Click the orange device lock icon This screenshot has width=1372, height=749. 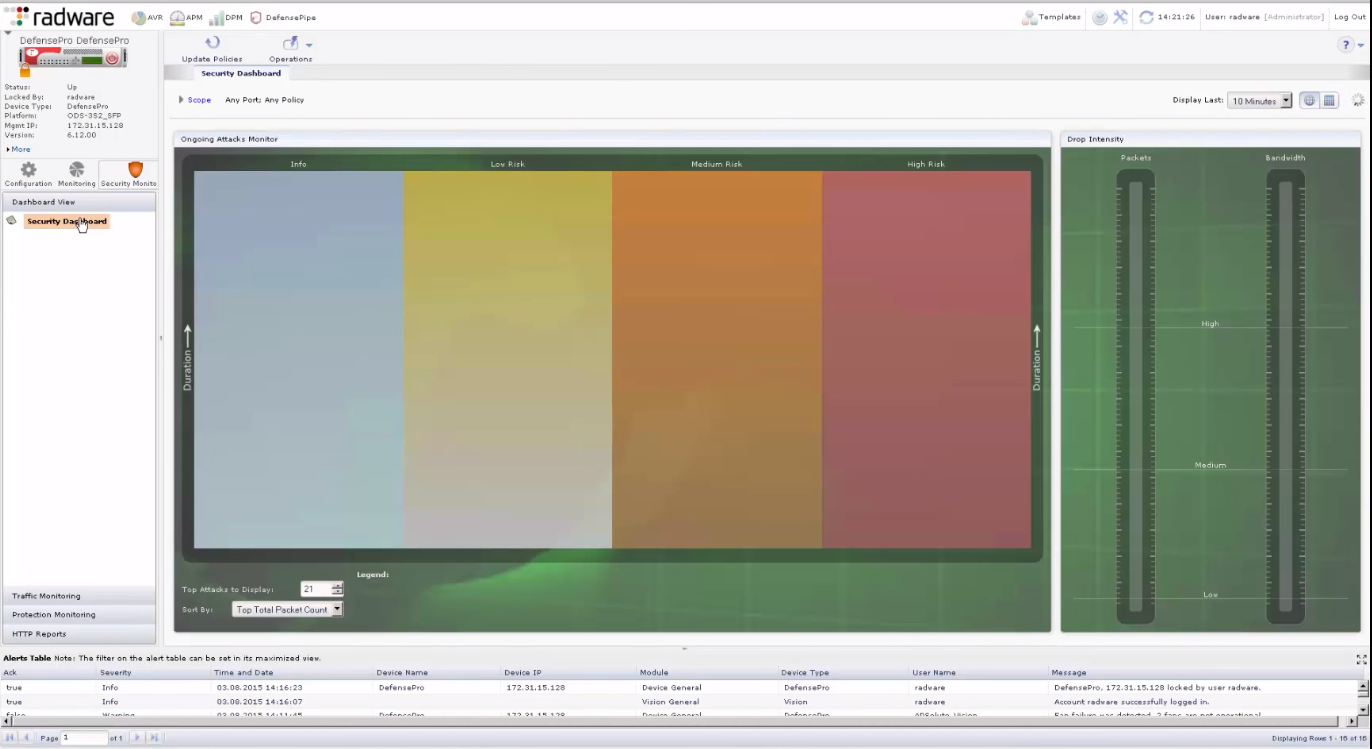click(25, 71)
